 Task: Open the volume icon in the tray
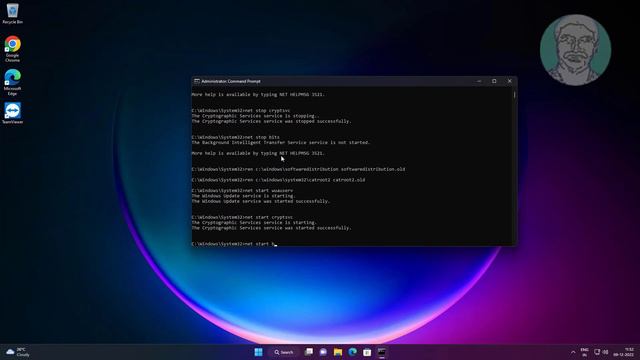coord(605,352)
